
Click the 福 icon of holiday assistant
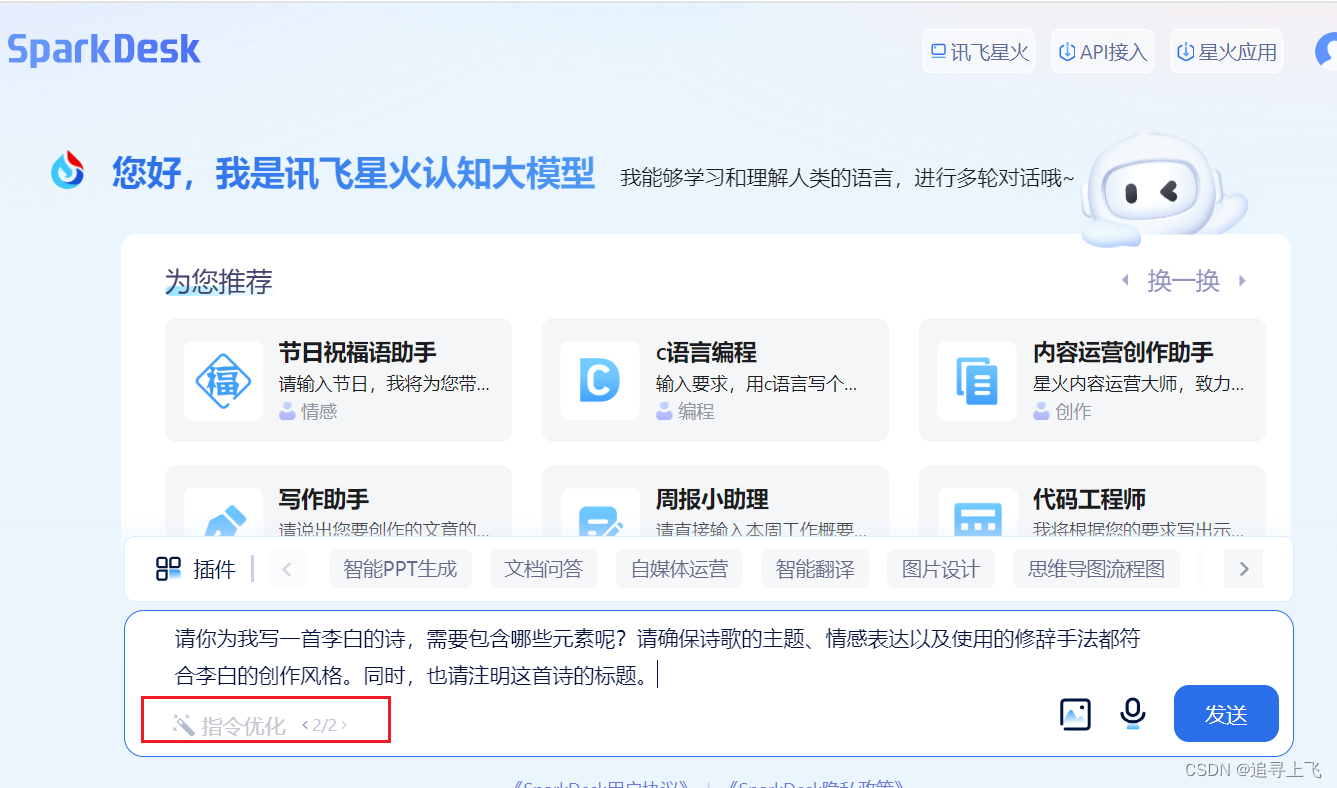click(x=223, y=381)
